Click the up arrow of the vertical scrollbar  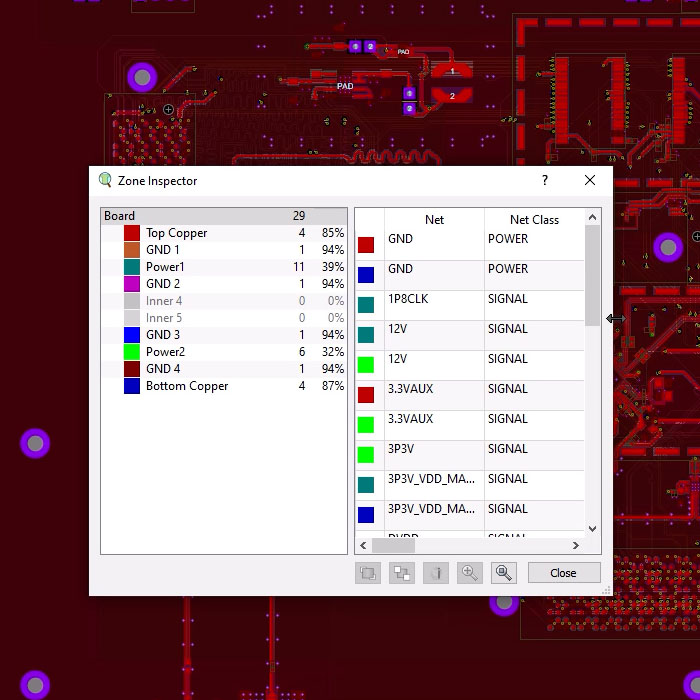click(x=592, y=217)
